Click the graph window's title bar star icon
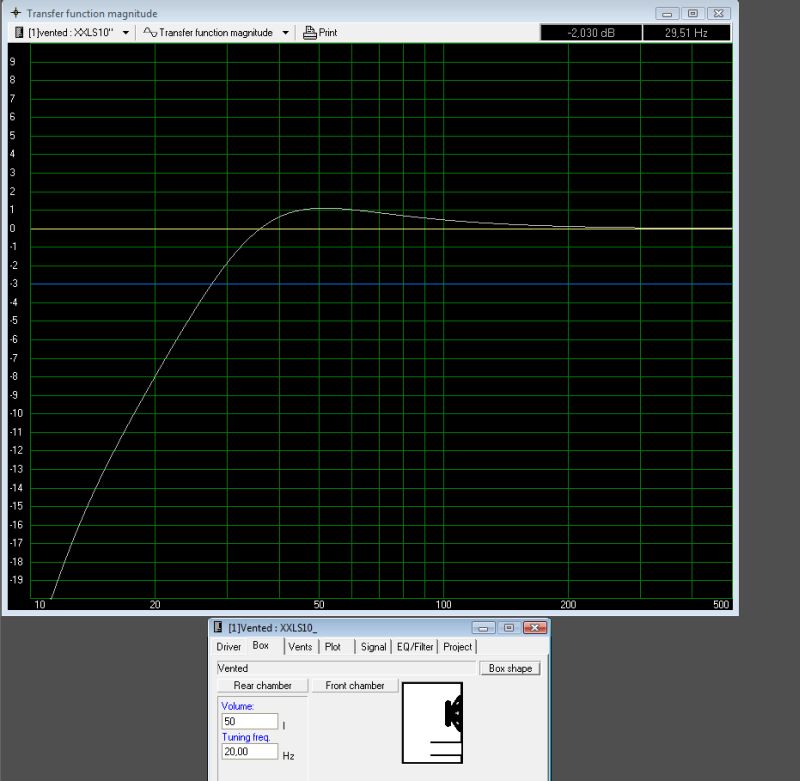The height and width of the screenshot is (781, 800). tap(14, 13)
